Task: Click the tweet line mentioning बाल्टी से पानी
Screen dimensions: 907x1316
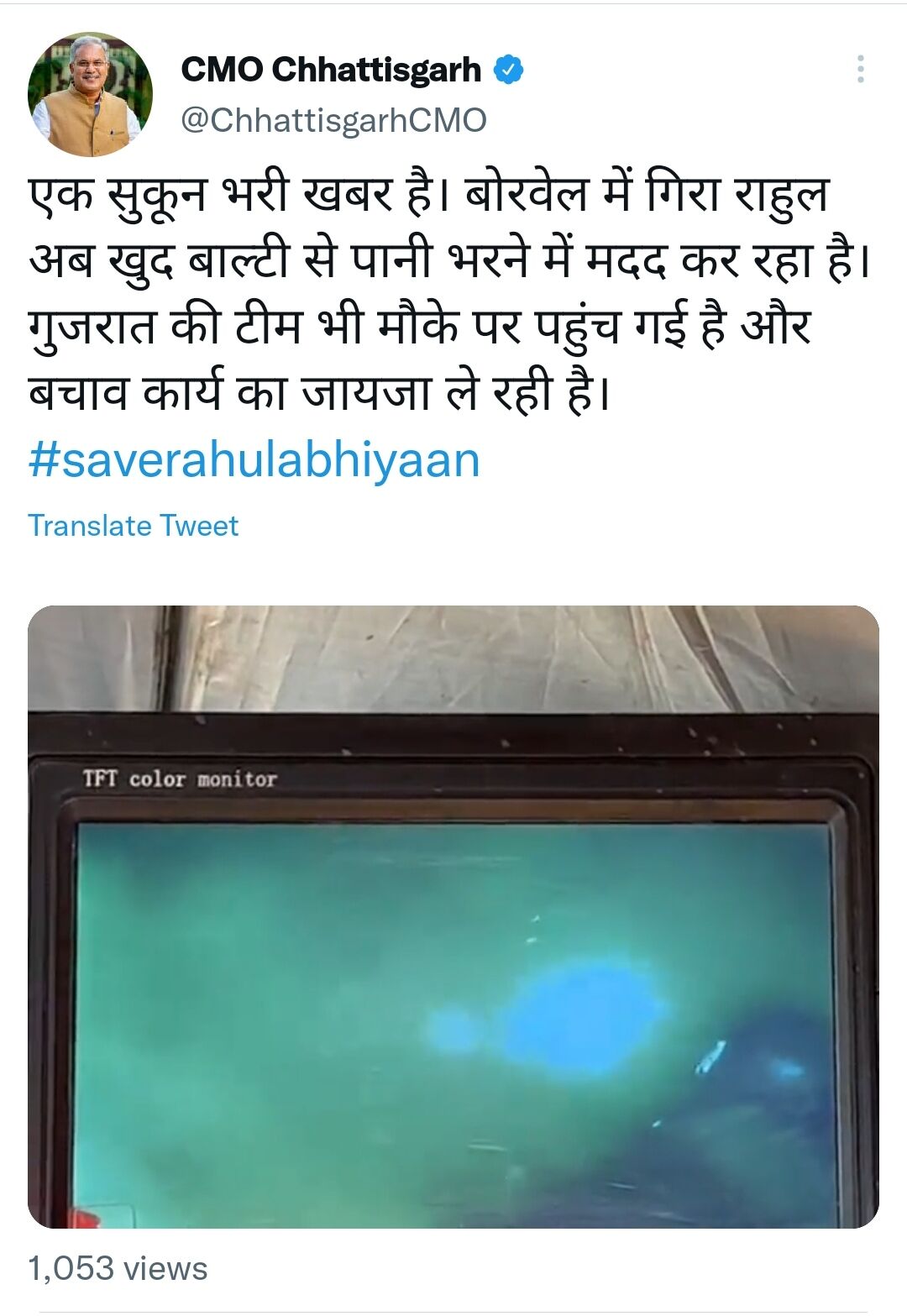Action: pyautogui.click(x=450, y=261)
